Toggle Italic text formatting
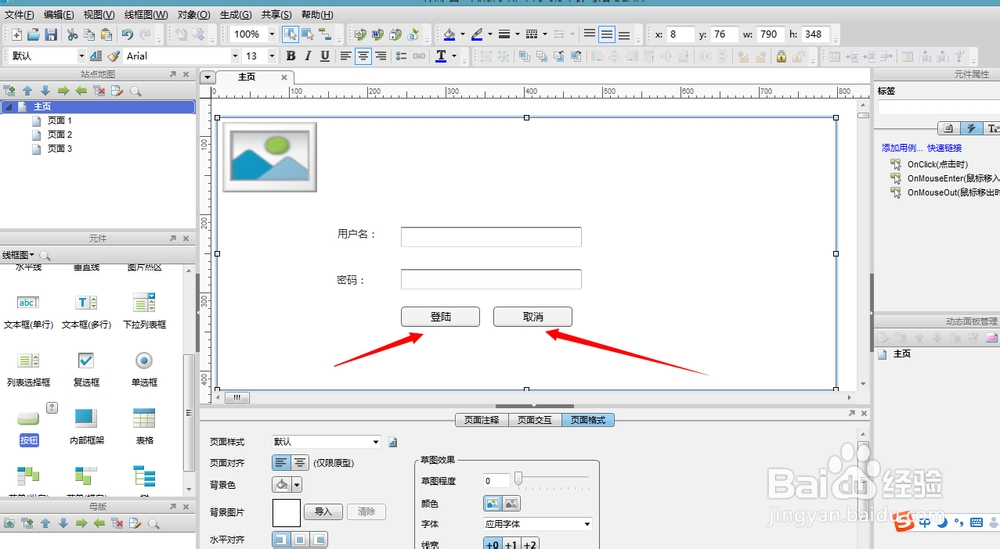This screenshot has width=1000, height=549. click(x=308, y=56)
